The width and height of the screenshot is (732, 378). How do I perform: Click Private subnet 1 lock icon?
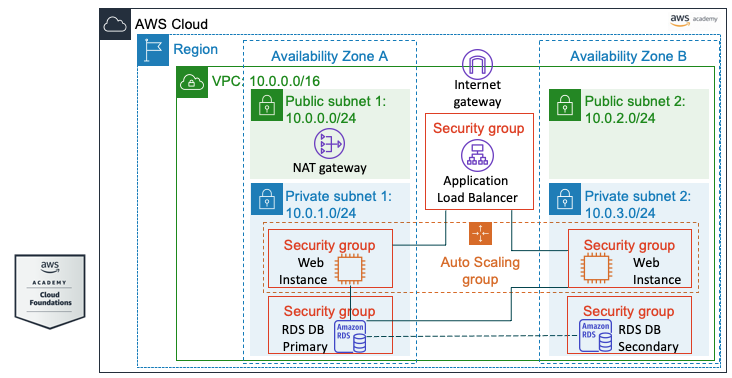267,199
